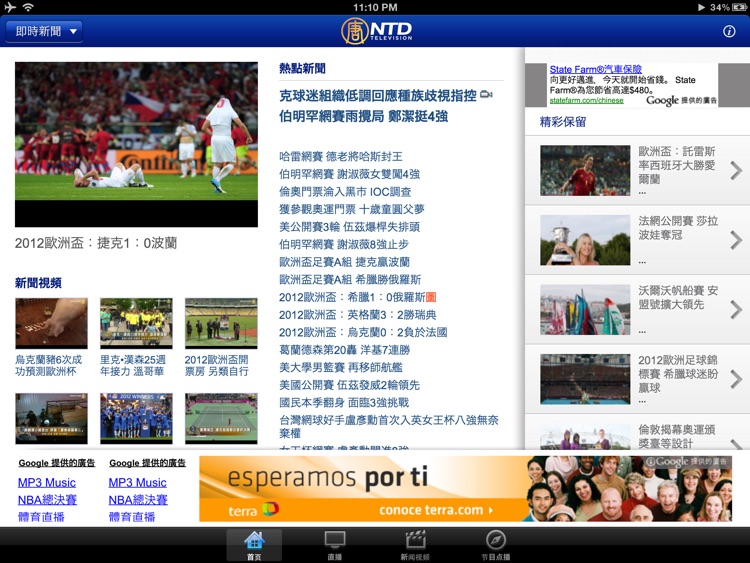Tap red photo icon after 希臘1：0俄羅斯
The width and height of the screenshot is (750, 563).
[430, 297]
